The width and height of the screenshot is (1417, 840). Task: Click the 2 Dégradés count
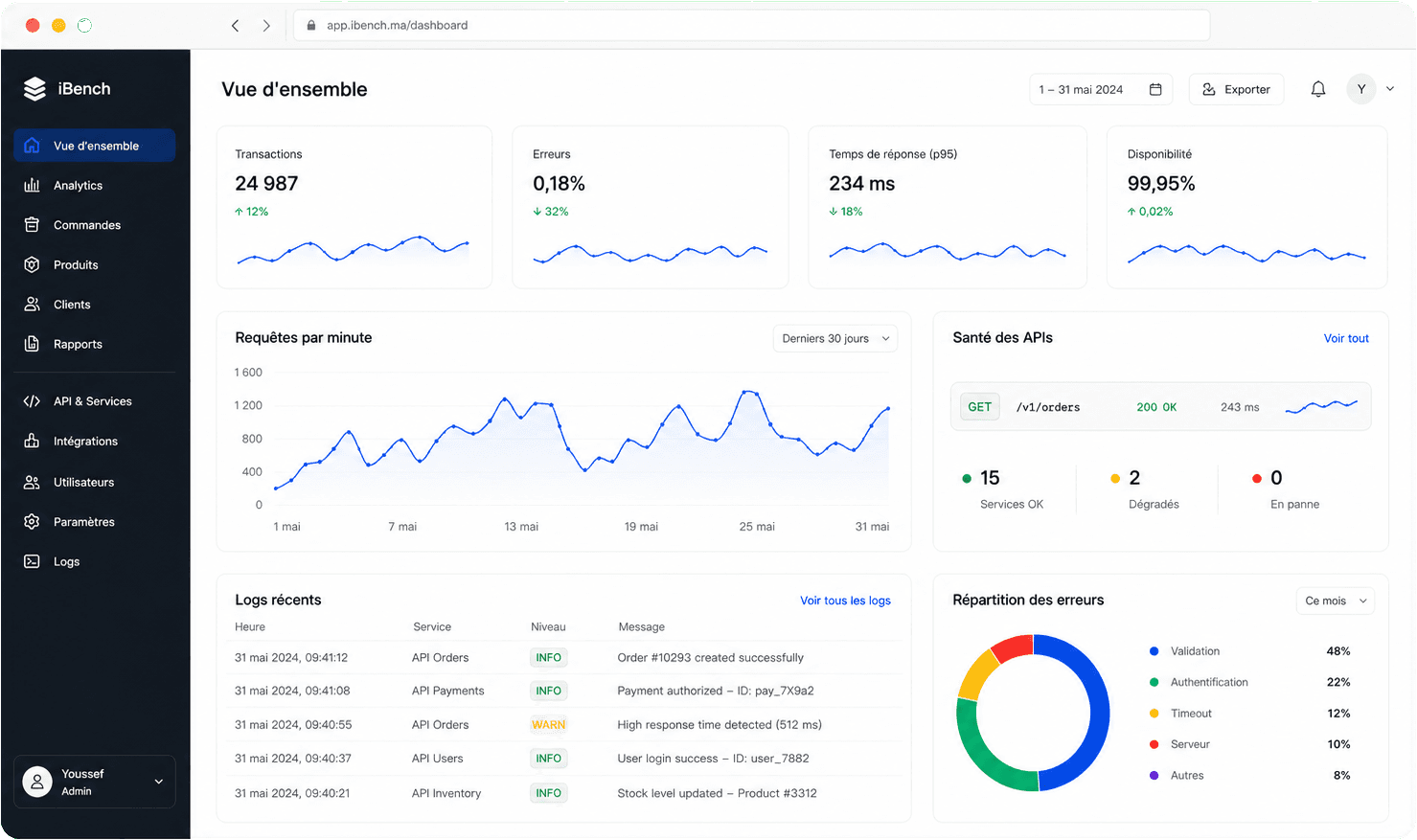pos(1134,478)
